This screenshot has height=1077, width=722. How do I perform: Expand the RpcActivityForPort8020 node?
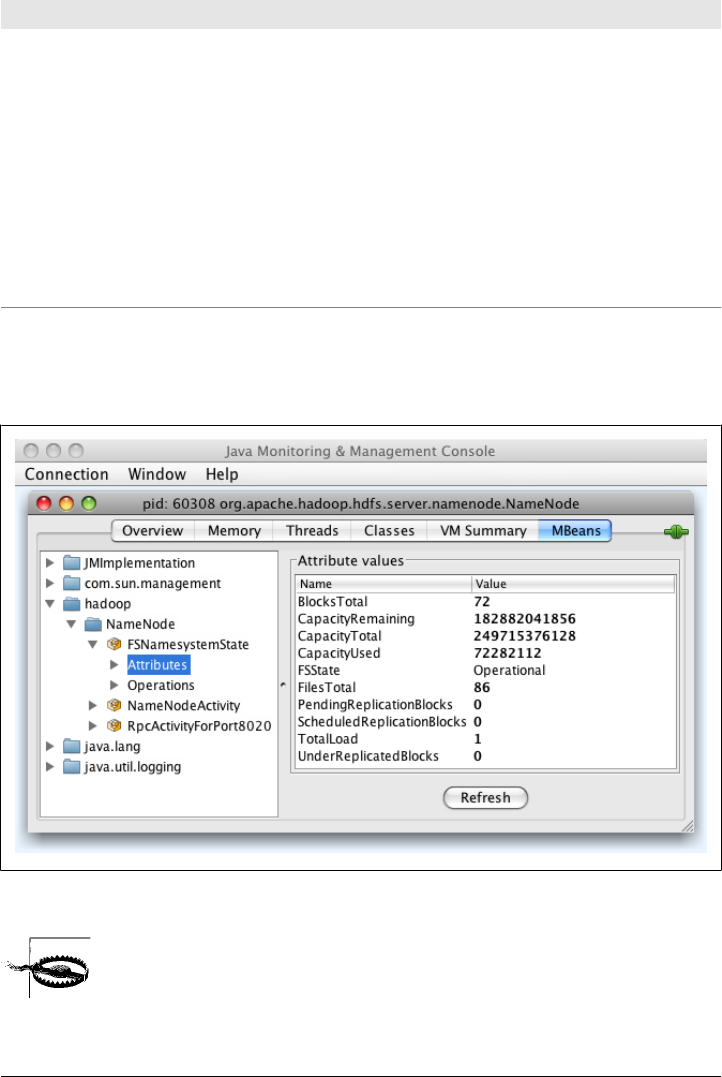[93, 726]
